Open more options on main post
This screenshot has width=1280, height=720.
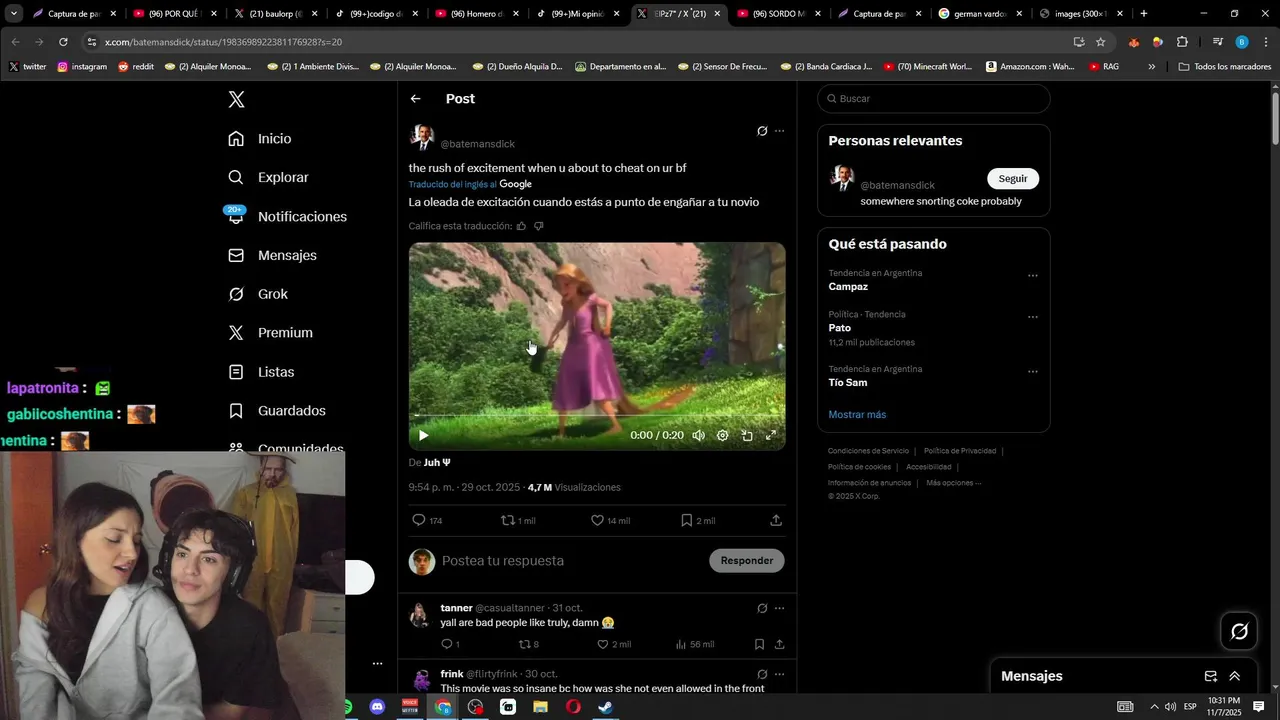tap(780, 131)
